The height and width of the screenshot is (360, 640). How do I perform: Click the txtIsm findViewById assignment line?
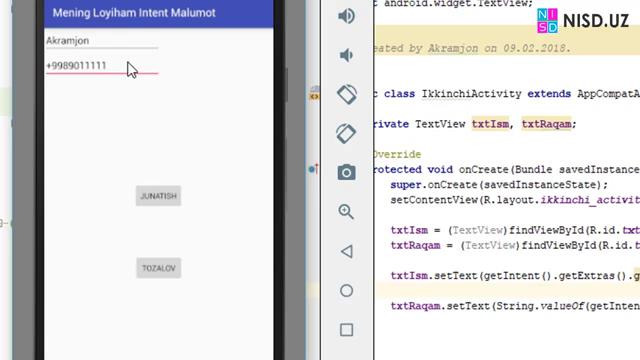[x=515, y=230]
